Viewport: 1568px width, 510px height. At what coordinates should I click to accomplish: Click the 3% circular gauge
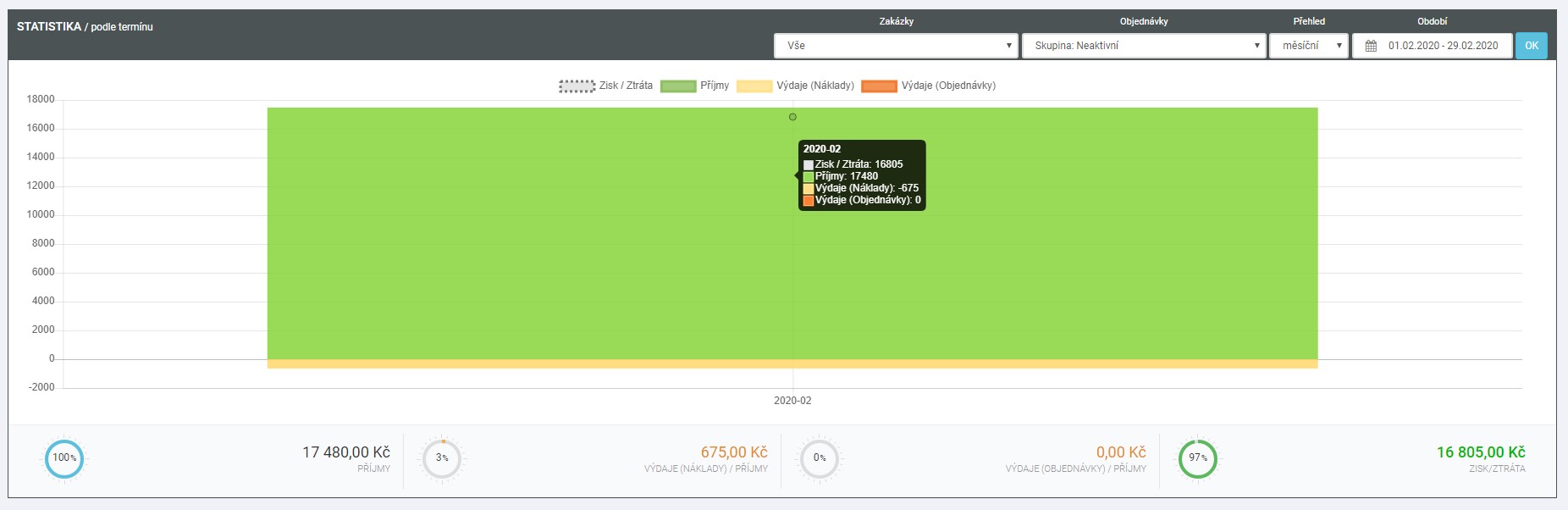(x=442, y=458)
